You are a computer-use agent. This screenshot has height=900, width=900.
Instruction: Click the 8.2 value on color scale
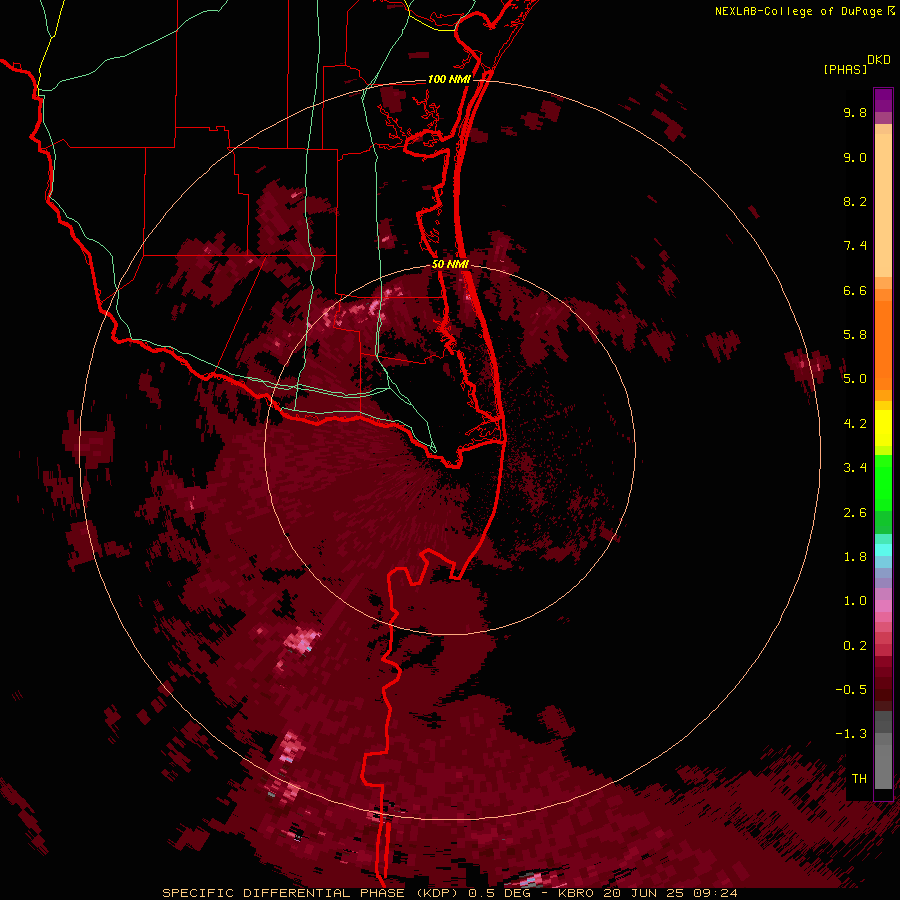click(x=855, y=201)
